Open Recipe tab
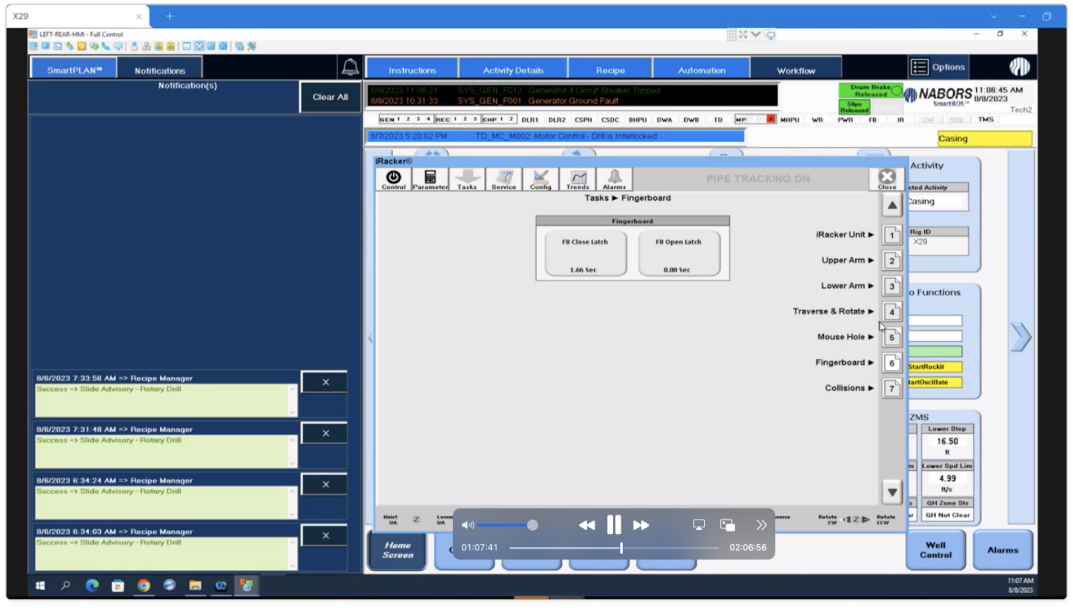 610,70
